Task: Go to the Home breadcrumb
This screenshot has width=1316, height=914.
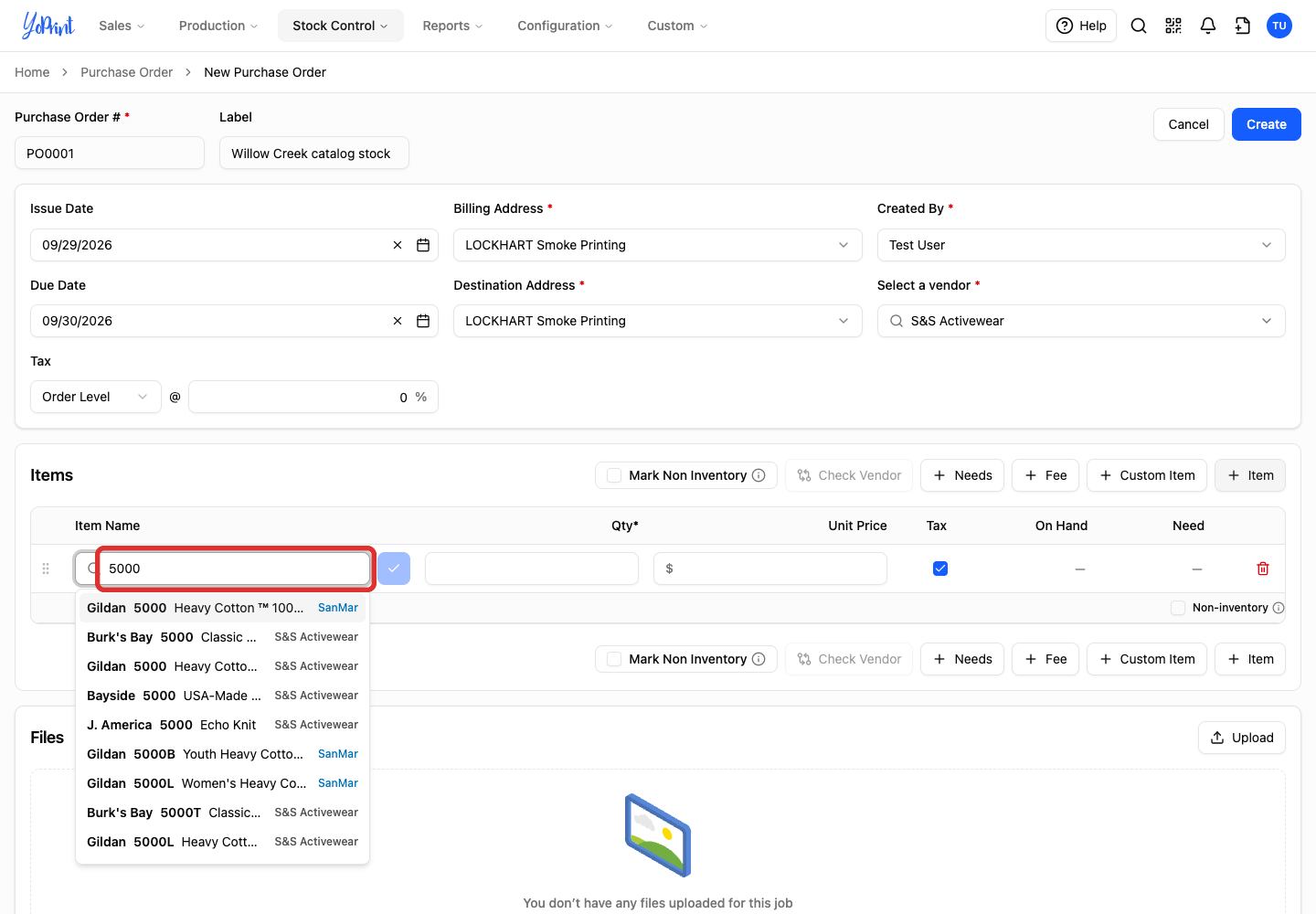Action: coord(32,72)
